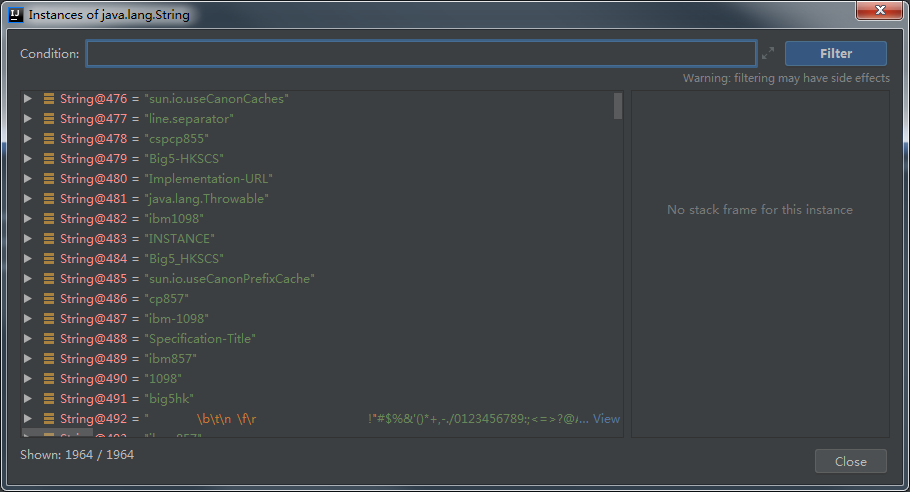Click the "Shown: 1964 / 1964" status text
910x492 pixels.
[x=77, y=454]
